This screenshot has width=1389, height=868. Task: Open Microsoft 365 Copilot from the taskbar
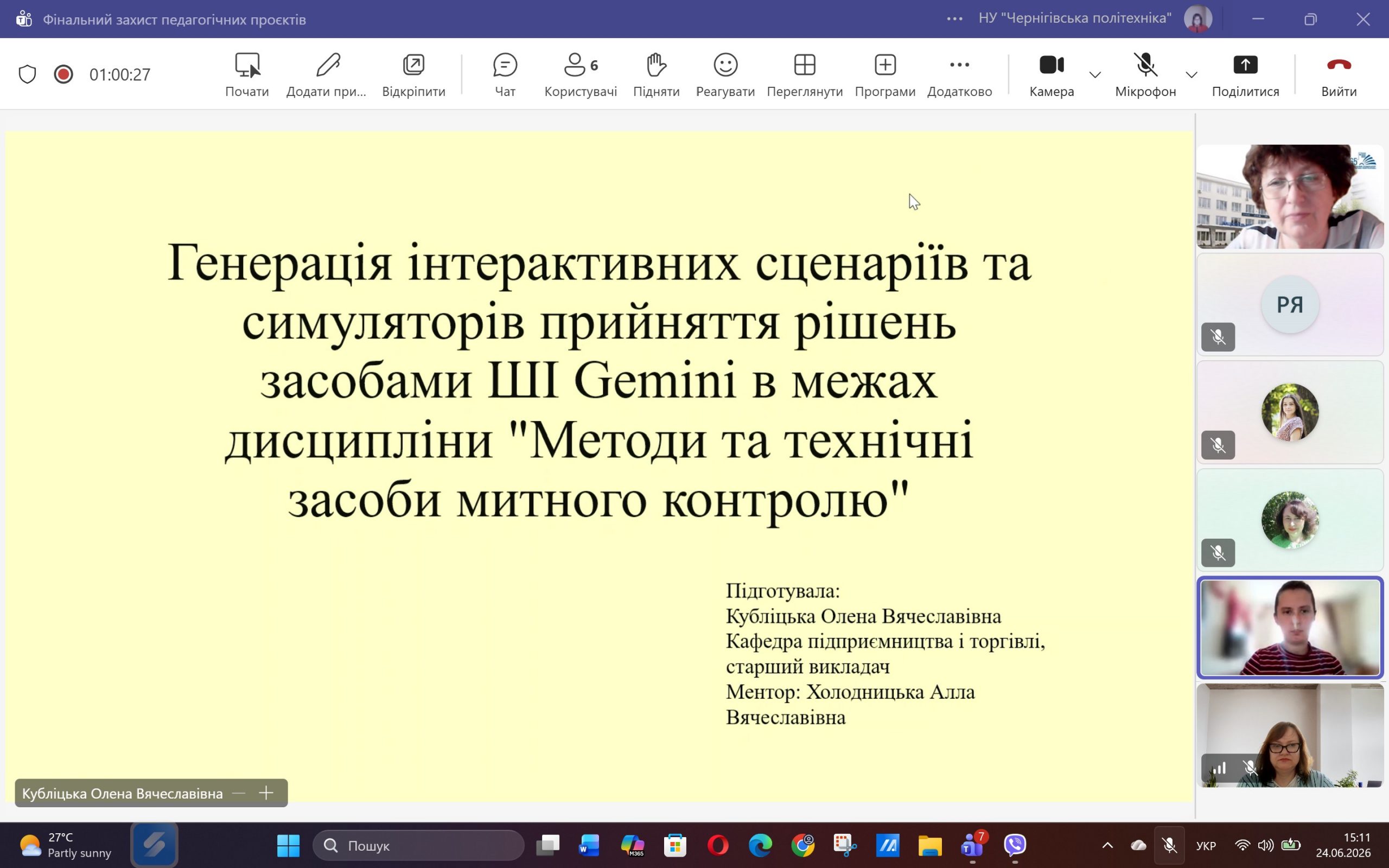(x=633, y=845)
